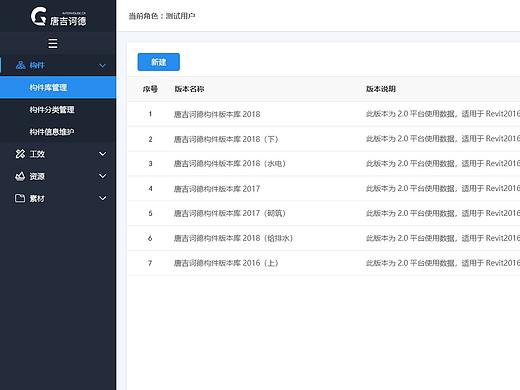
Task: Click the 版本说明 column header
Action: coord(381,89)
